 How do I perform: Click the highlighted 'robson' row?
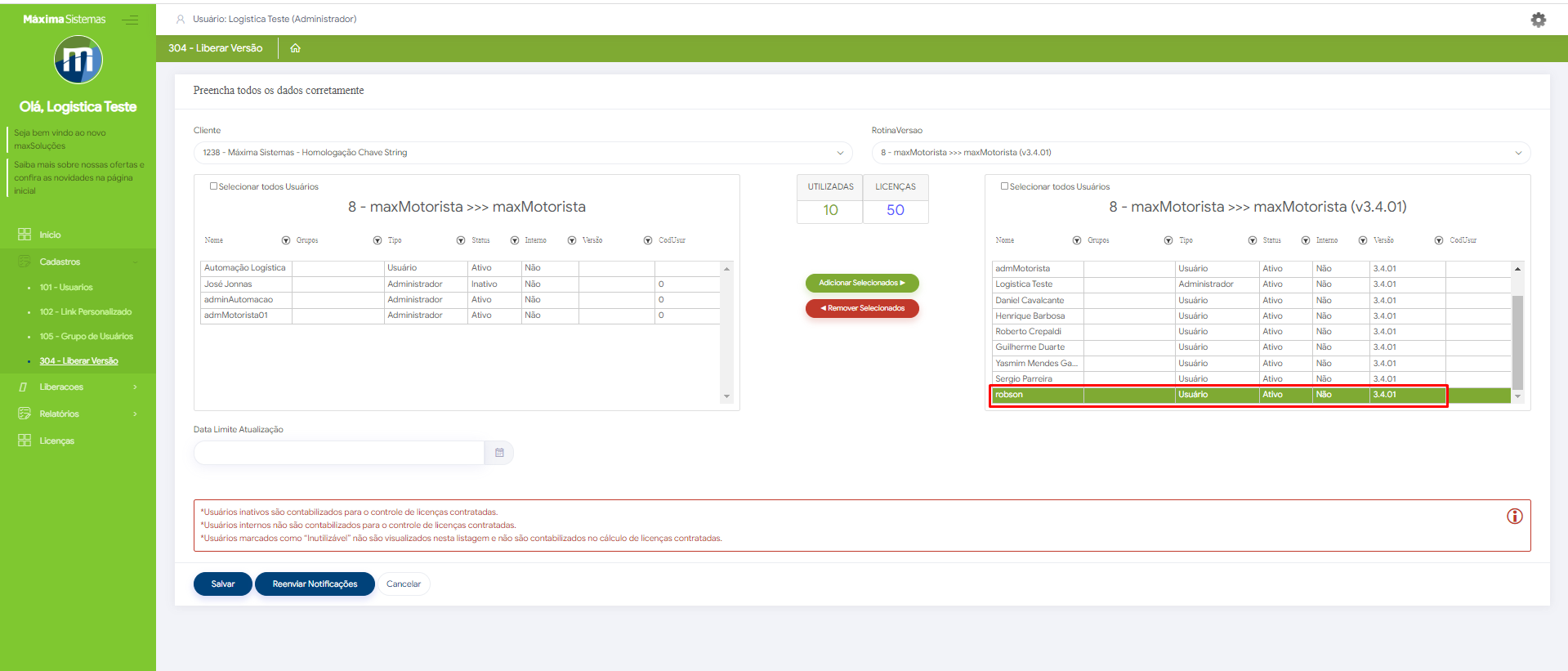tap(1251, 395)
